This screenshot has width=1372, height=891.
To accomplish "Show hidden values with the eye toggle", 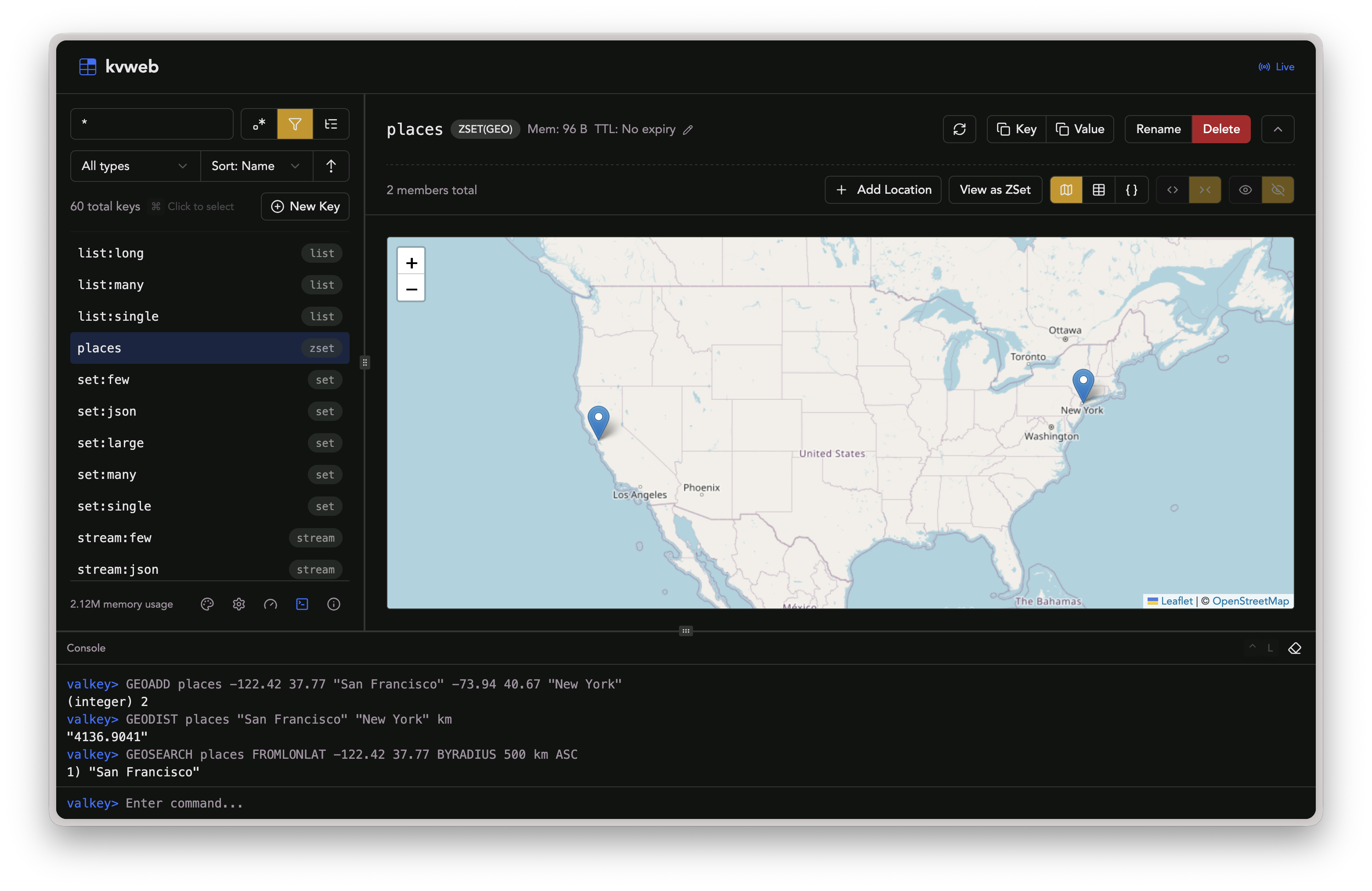I will pyautogui.click(x=1245, y=190).
